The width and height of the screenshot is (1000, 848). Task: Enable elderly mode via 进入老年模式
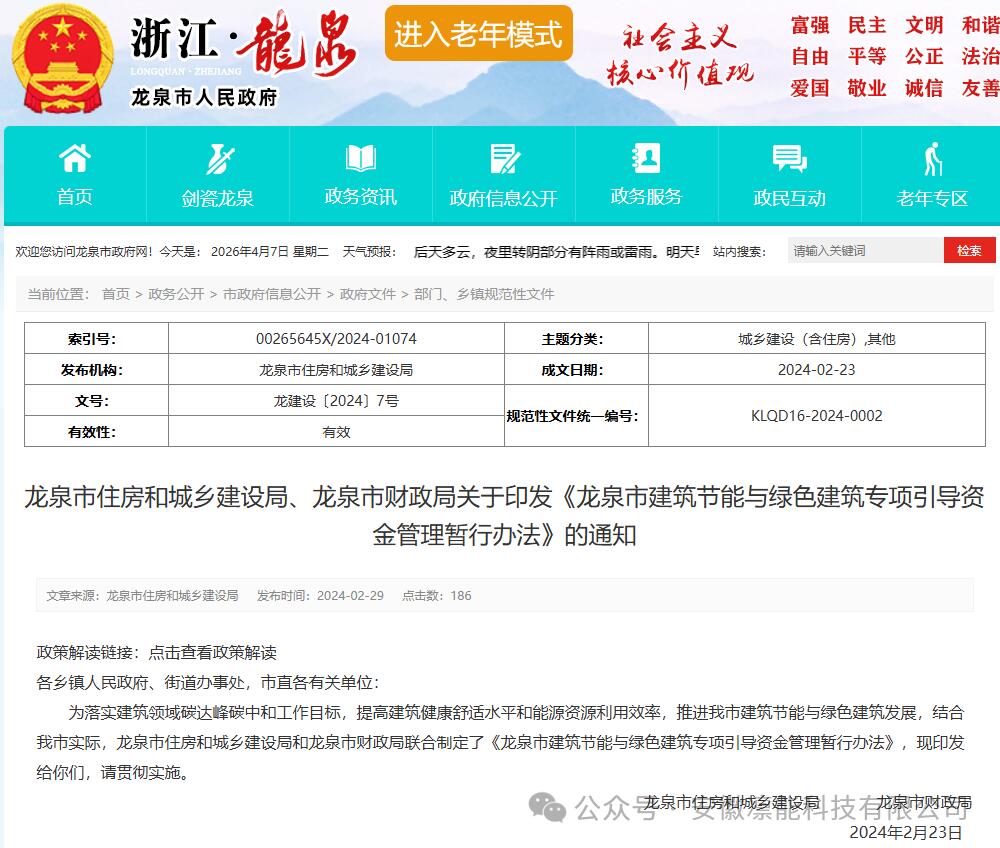click(478, 34)
